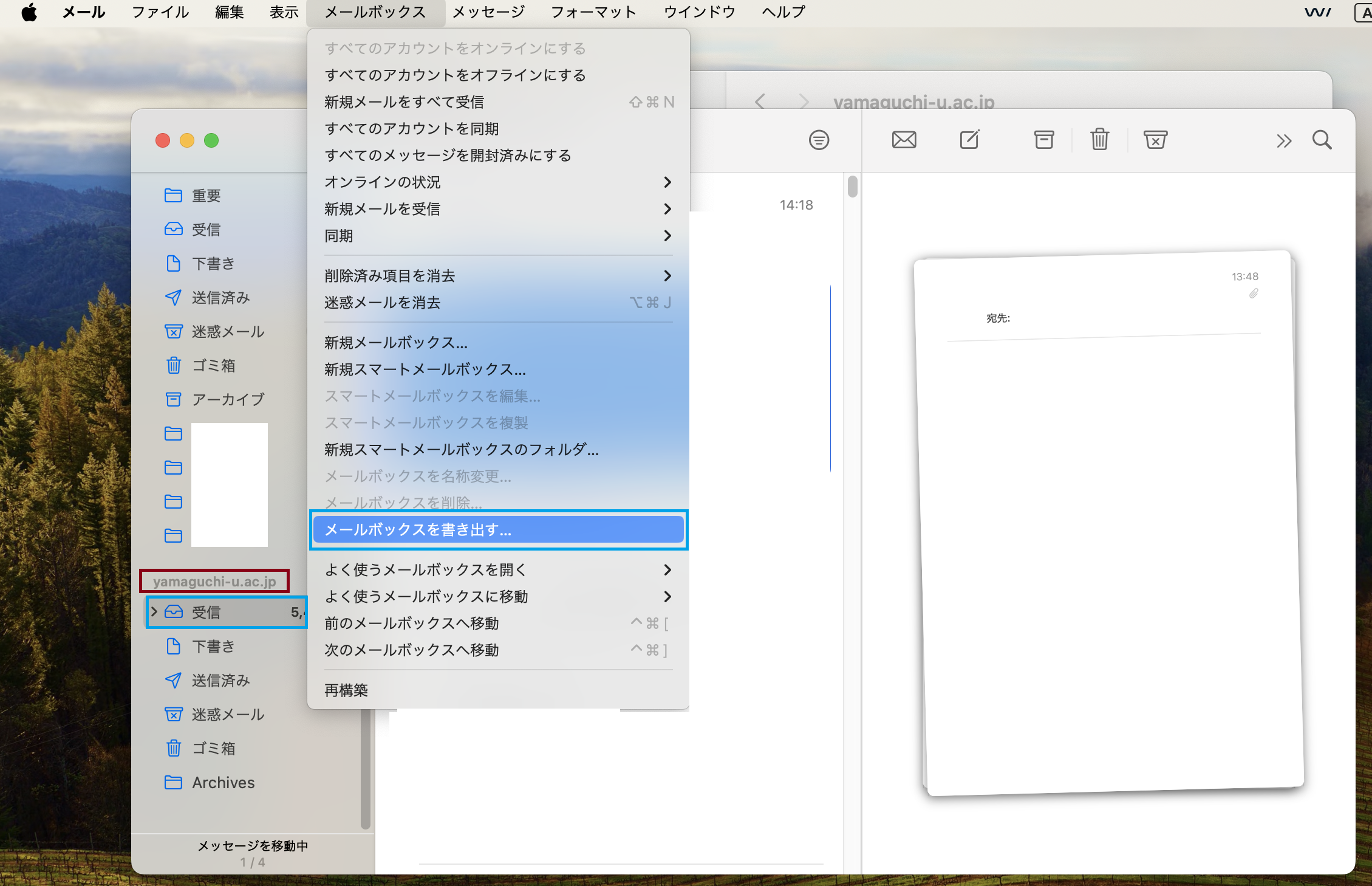Open the メール application menu
This screenshot has width=1372, height=886.
(x=84, y=12)
